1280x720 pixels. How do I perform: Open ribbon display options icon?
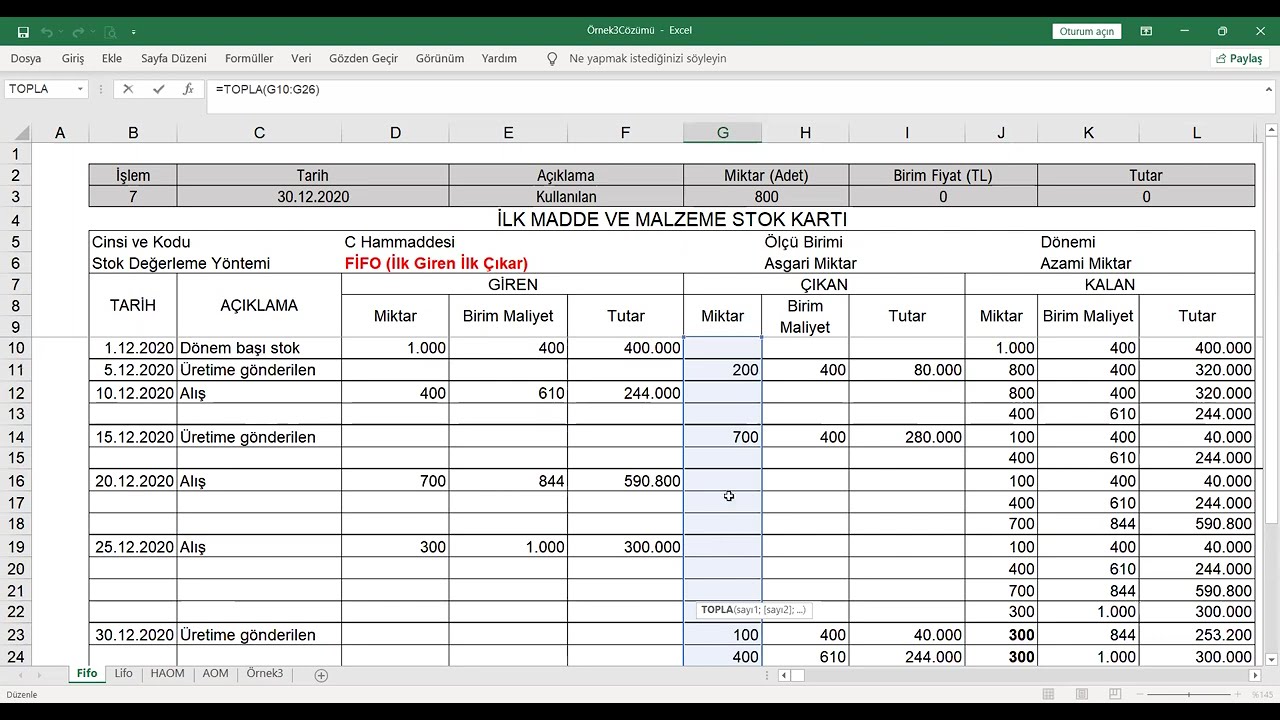tap(1146, 31)
